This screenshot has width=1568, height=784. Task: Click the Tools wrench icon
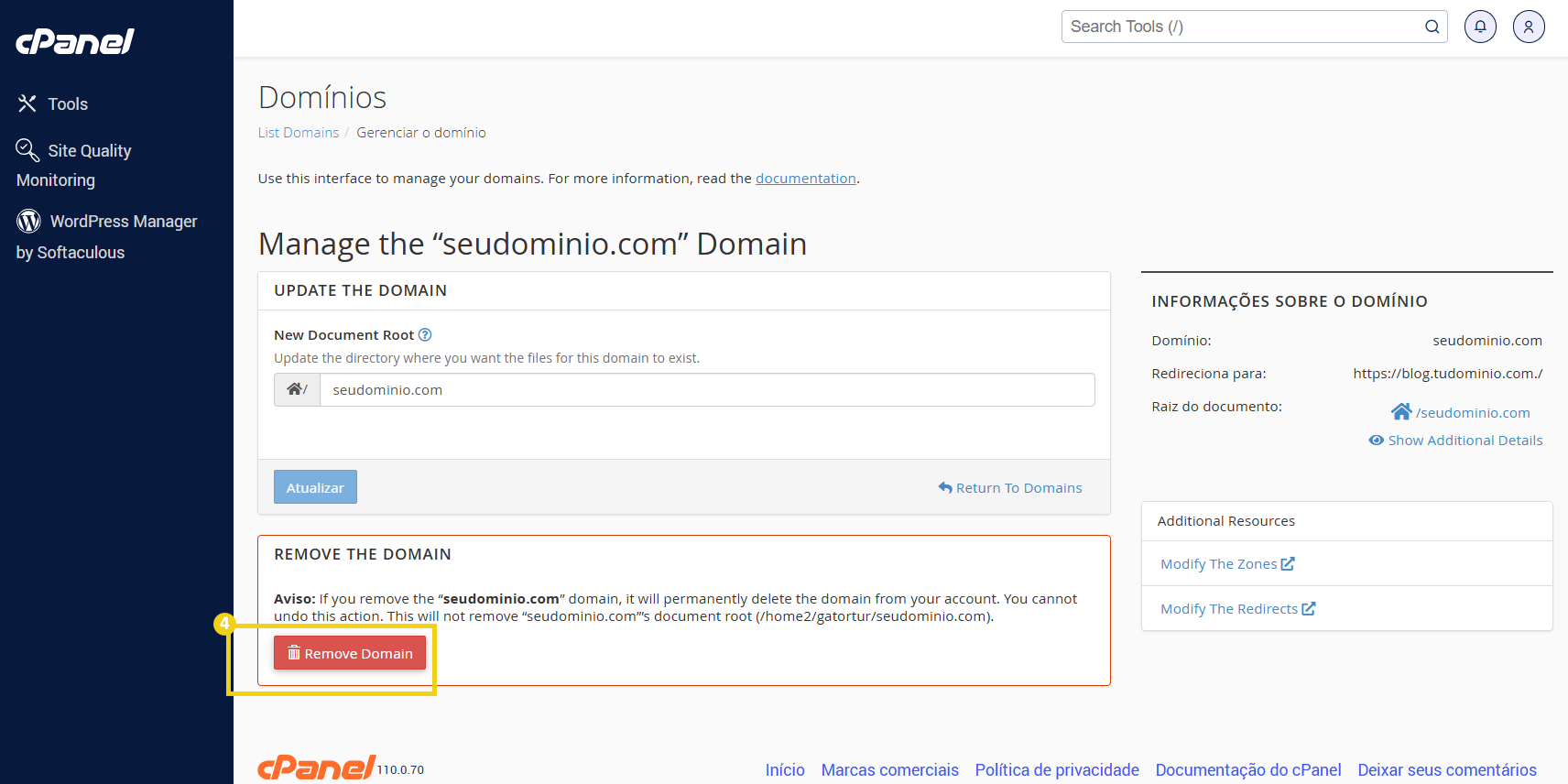(x=27, y=103)
